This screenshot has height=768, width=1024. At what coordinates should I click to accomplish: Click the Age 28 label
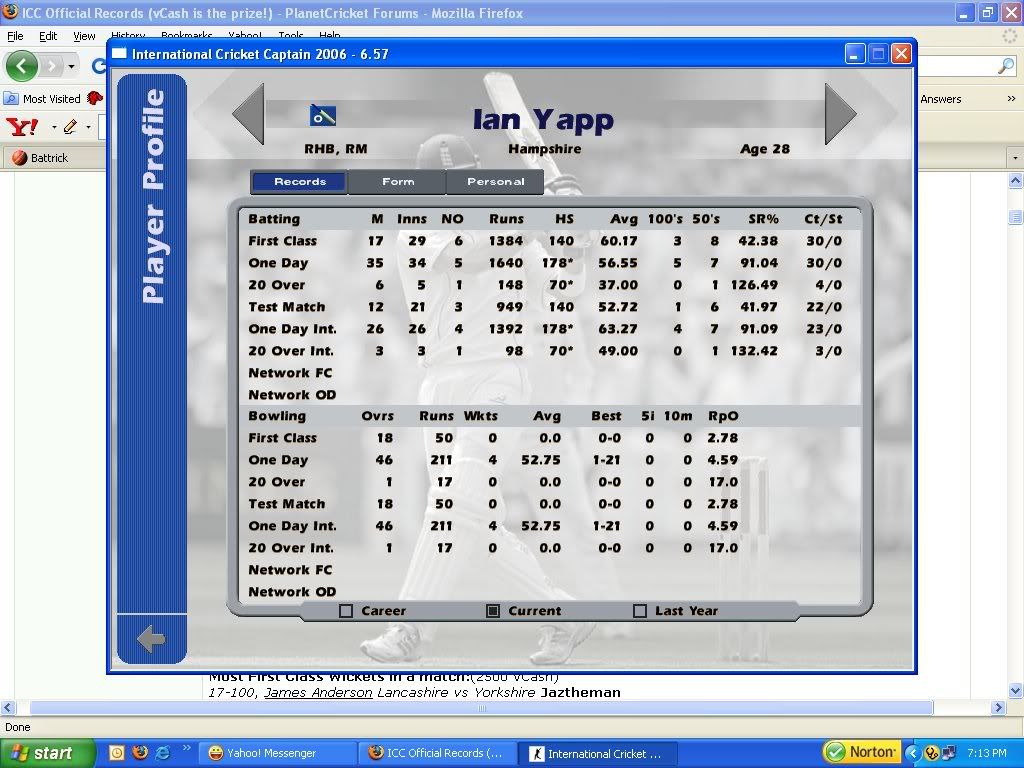point(765,149)
